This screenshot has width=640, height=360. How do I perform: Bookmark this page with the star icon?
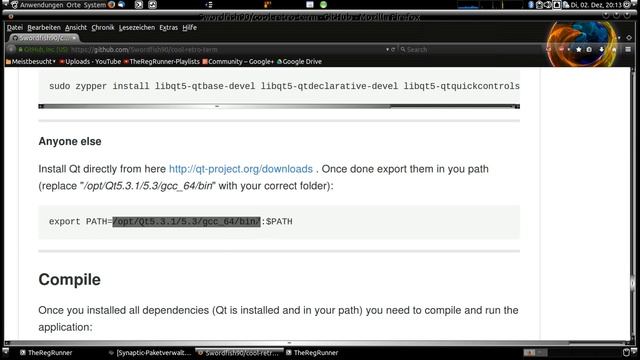[578, 49]
